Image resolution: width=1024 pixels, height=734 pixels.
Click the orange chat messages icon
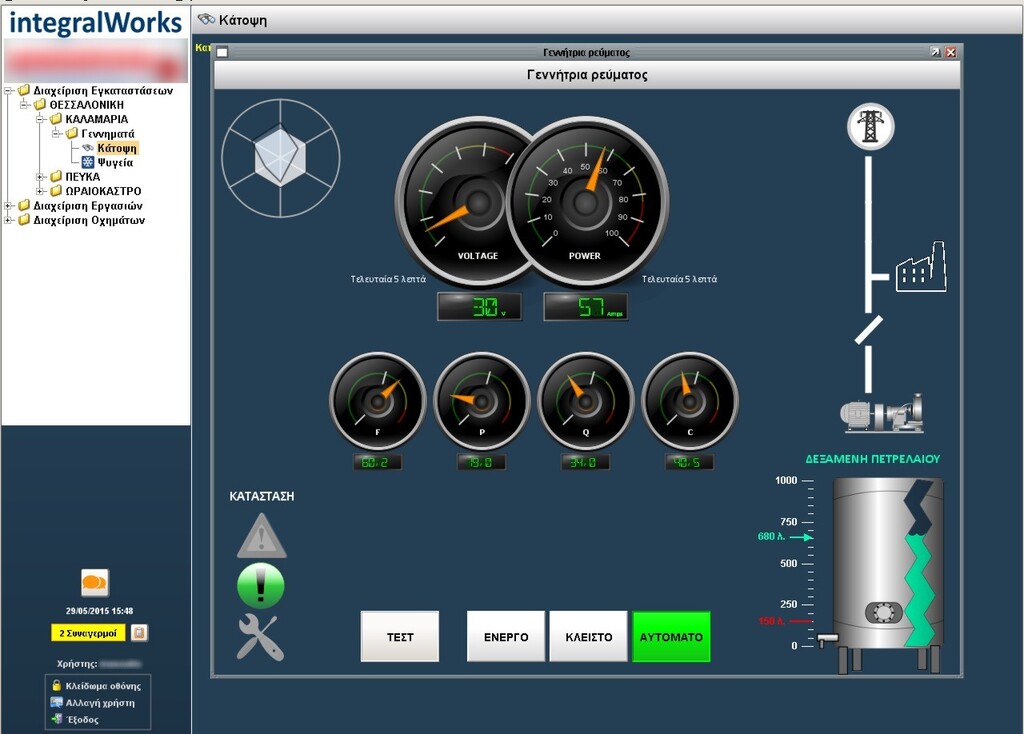pyautogui.click(x=95, y=582)
